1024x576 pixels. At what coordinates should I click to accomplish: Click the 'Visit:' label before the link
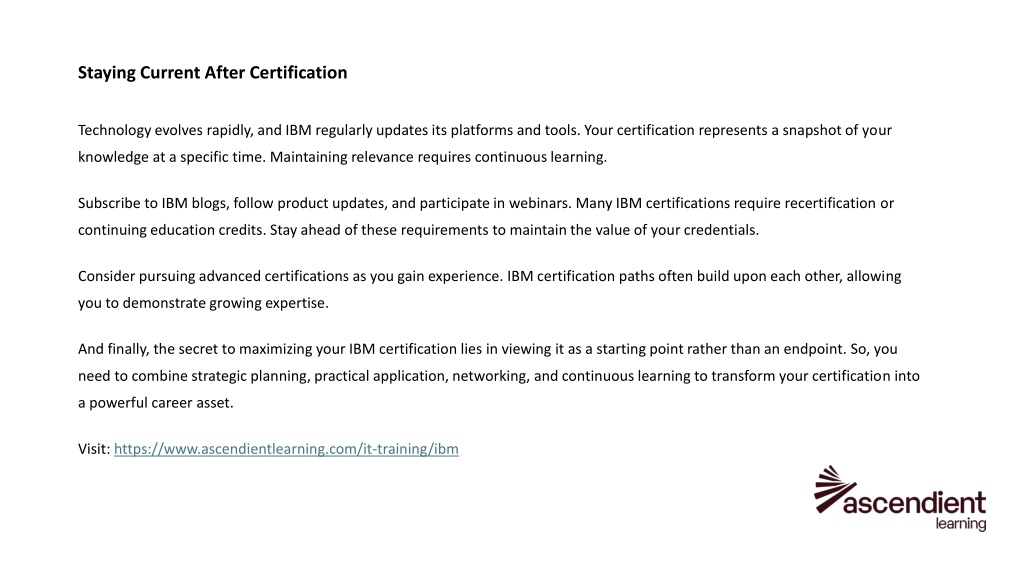coord(94,449)
